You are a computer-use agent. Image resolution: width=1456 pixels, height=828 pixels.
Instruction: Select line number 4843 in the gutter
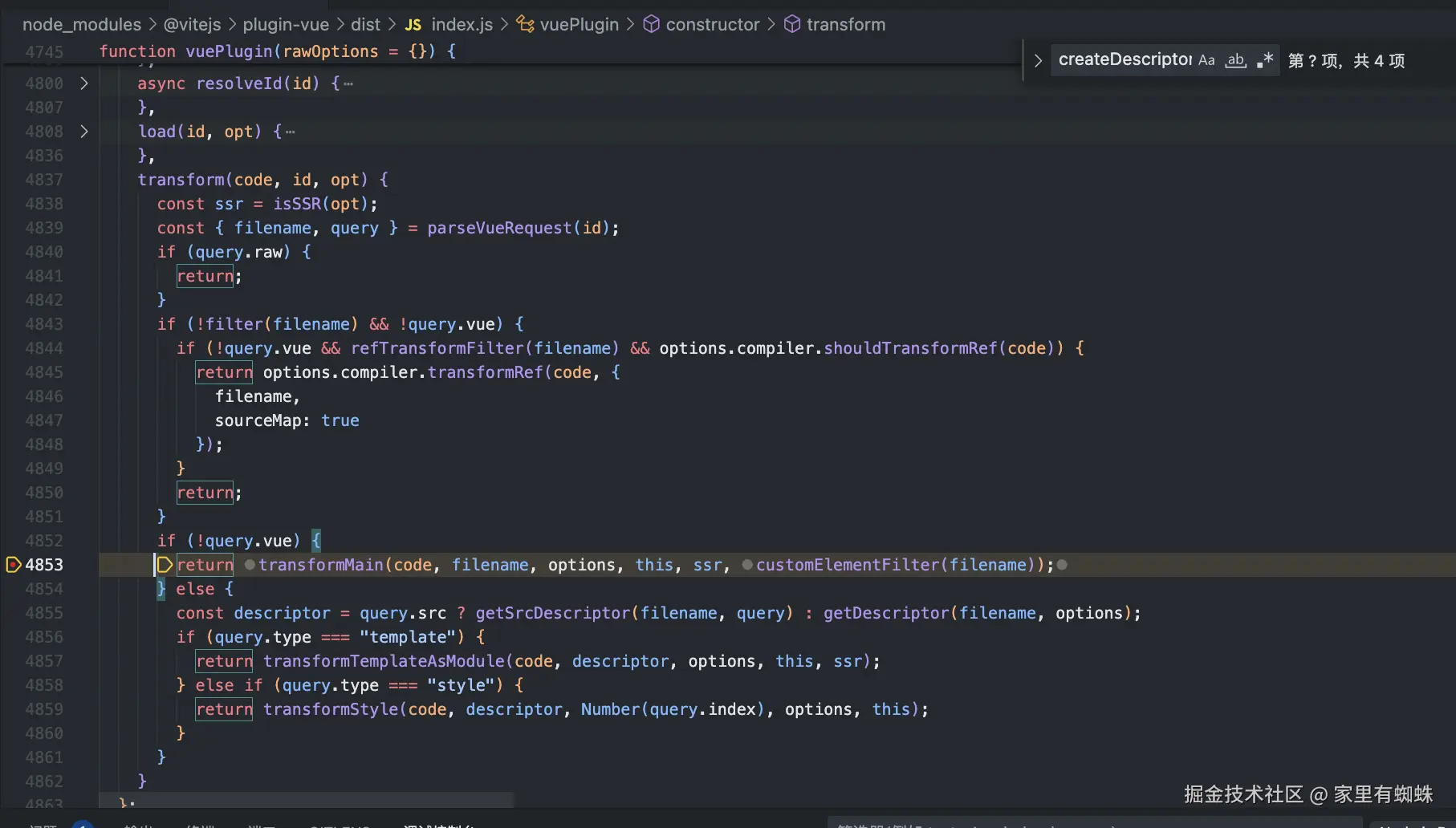(44, 324)
